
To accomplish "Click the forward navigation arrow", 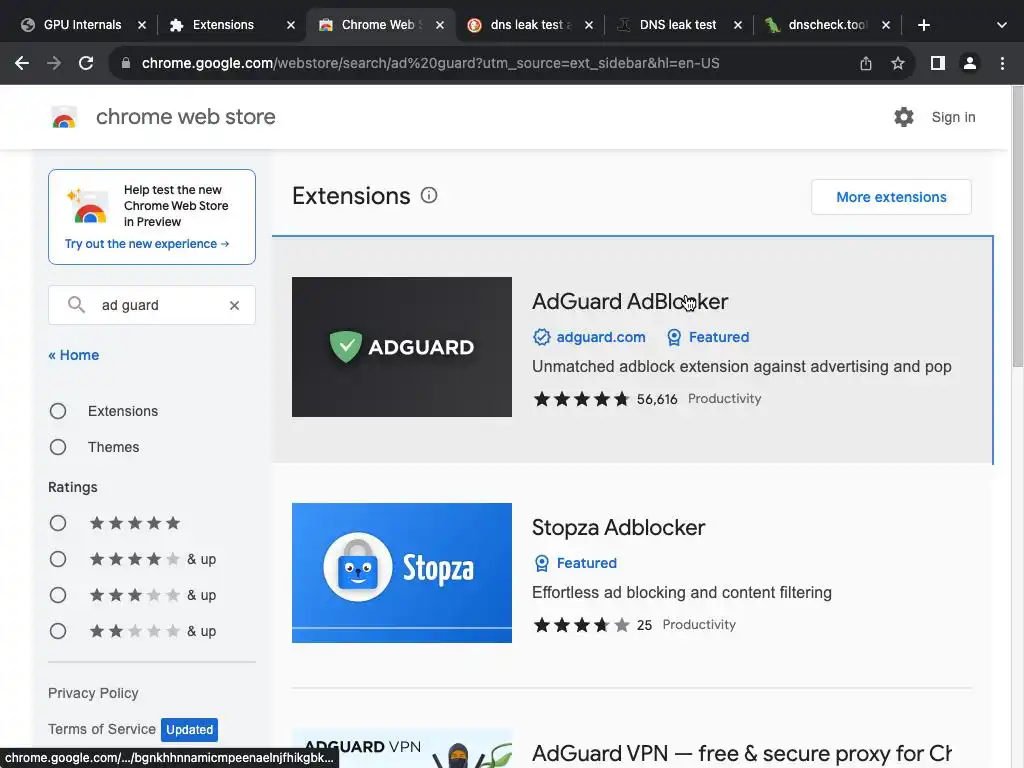I will [54, 63].
